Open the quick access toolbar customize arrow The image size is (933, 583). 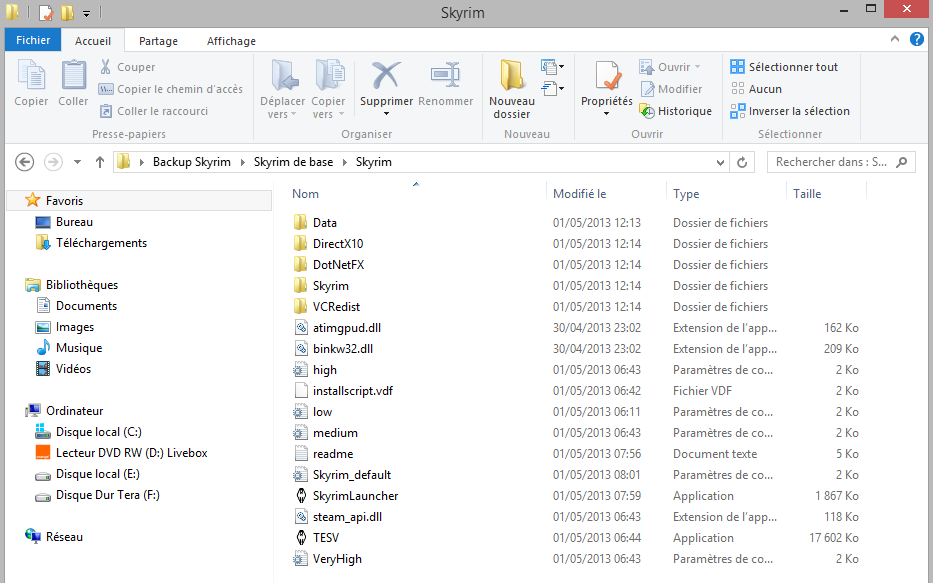(86, 13)
